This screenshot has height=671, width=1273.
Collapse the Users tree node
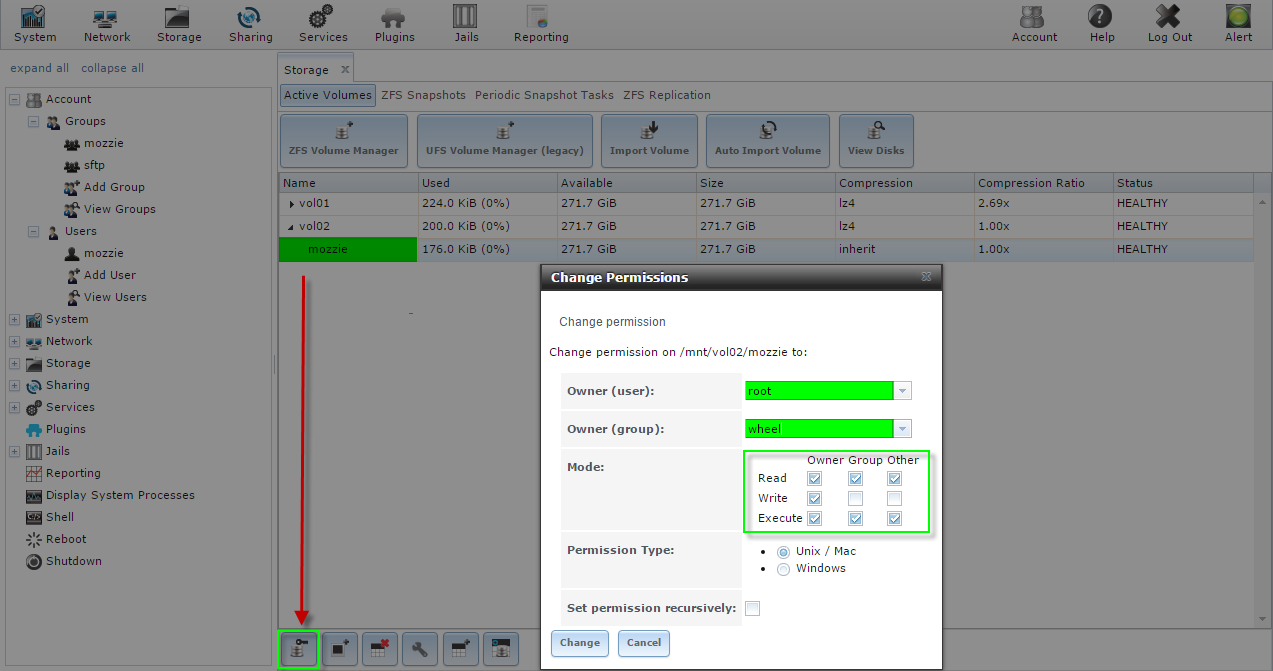click(33, 231)
